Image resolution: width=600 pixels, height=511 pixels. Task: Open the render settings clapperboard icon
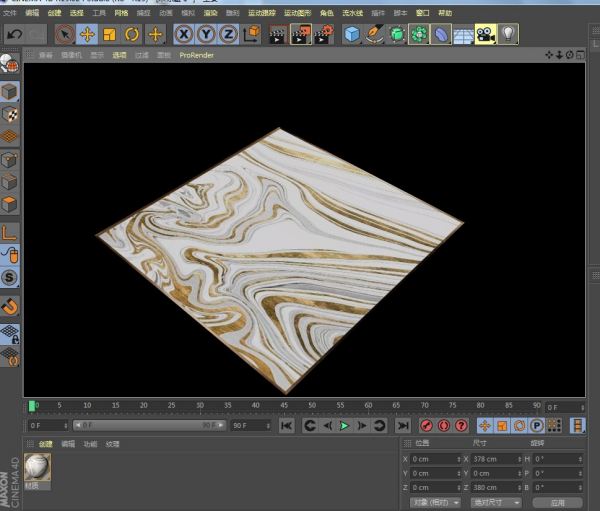[323, 34]
